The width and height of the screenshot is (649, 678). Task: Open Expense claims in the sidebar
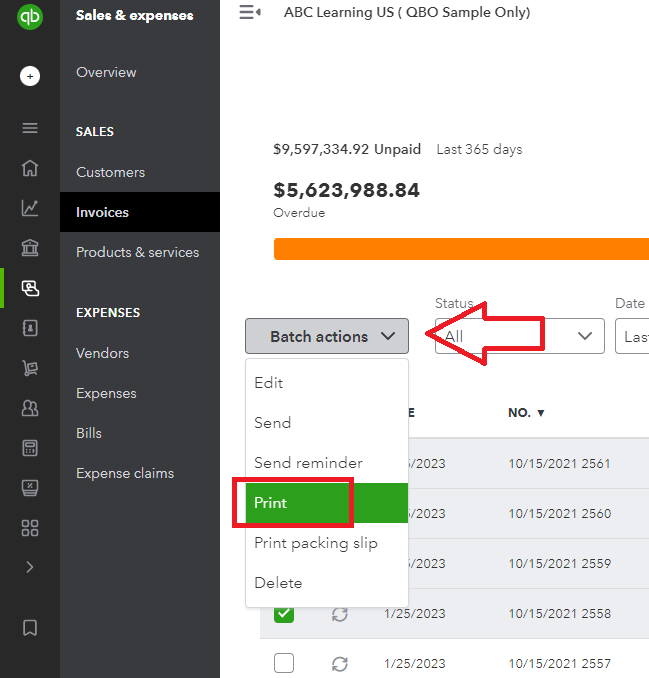tap(125, 473)
